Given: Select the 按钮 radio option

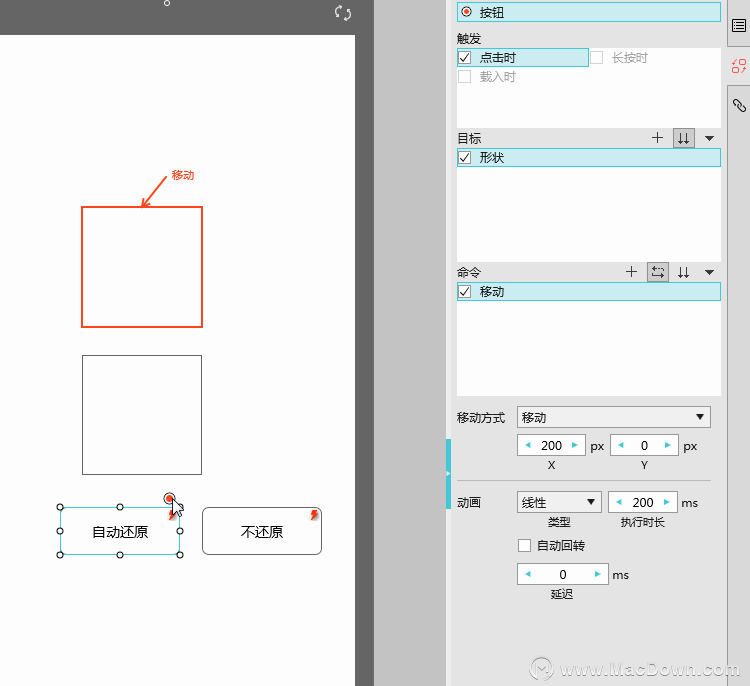Looking at the screenshot, I should coord(466,12).
